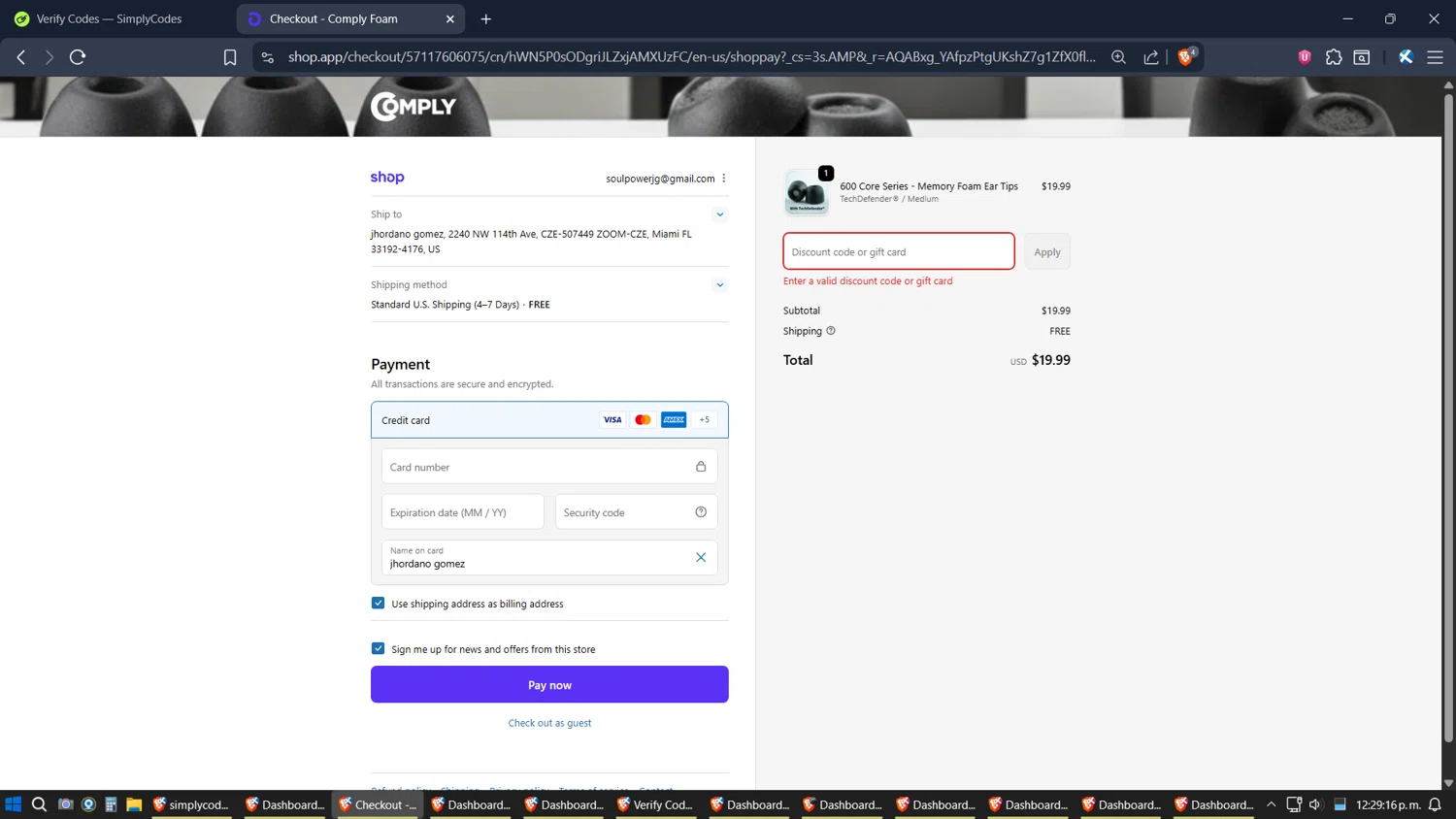1456x819 pixels.
Task: Click the Apply discount button
Action: (1047, 252)
